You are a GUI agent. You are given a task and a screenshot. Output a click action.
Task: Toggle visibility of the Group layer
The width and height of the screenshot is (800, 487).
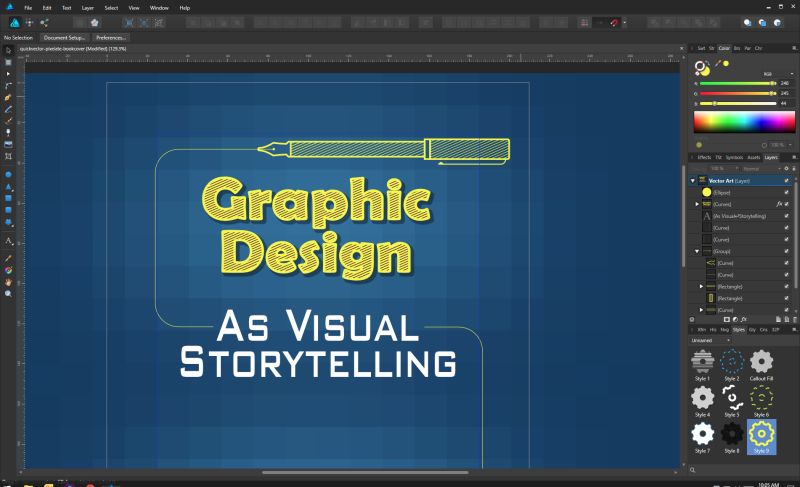tap(786, 251)
